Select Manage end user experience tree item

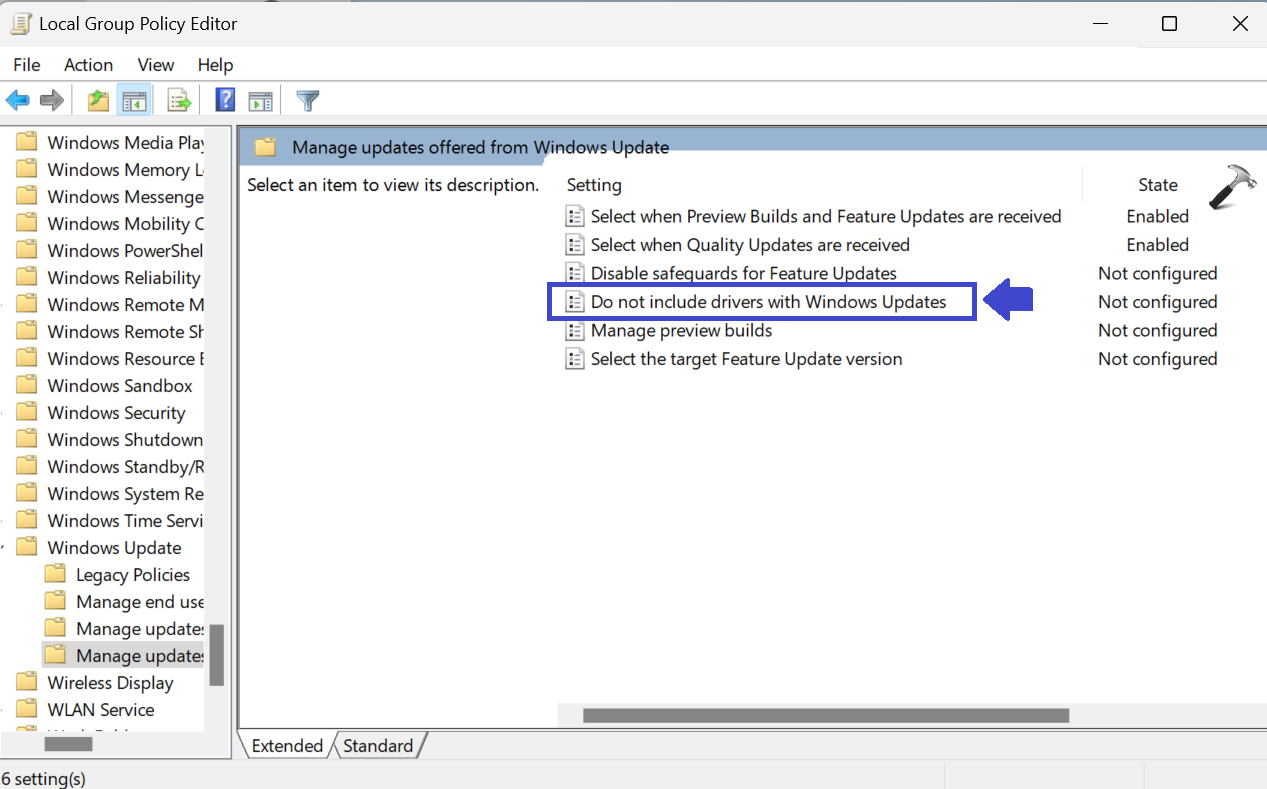coord(140,602)
